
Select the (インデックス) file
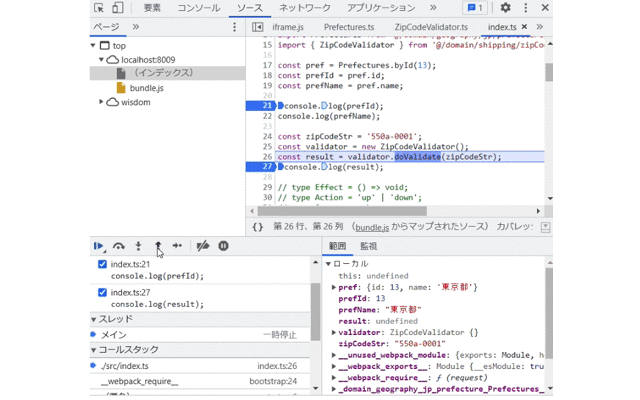[167, 73]
